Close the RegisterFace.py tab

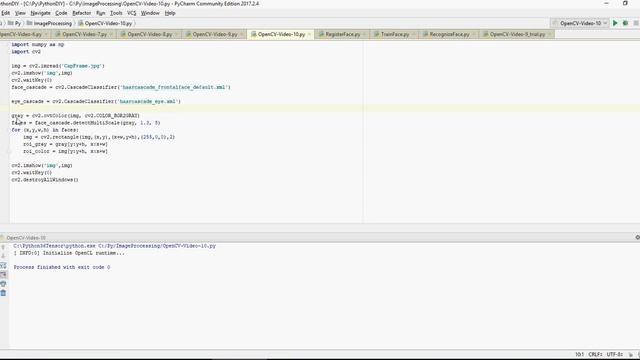[364, 35]
